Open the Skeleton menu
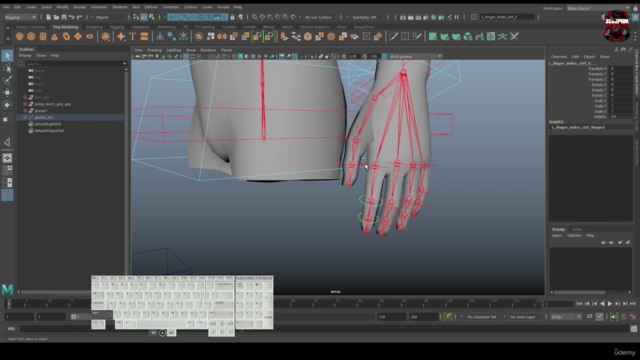The width and height of the screenshot is (640, 360). 120,7
